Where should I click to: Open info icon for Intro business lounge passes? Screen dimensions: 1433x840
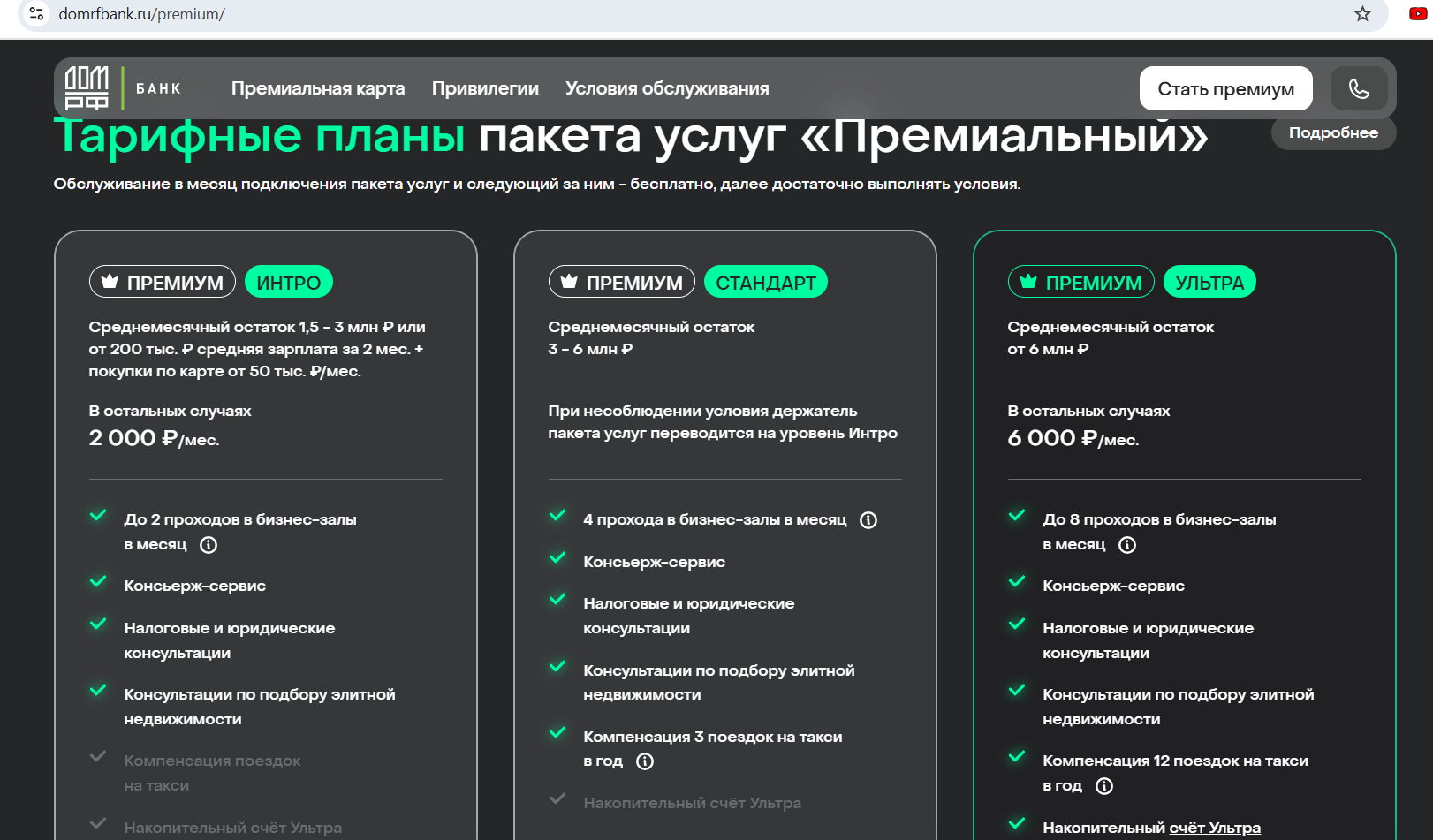pyautogui.click(x=209, y=545)
